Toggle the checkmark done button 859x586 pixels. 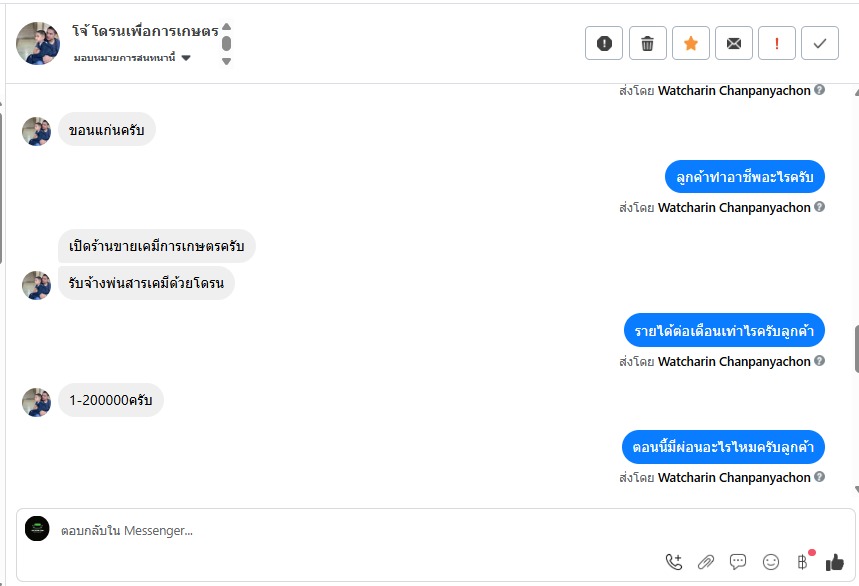(820, 43)
